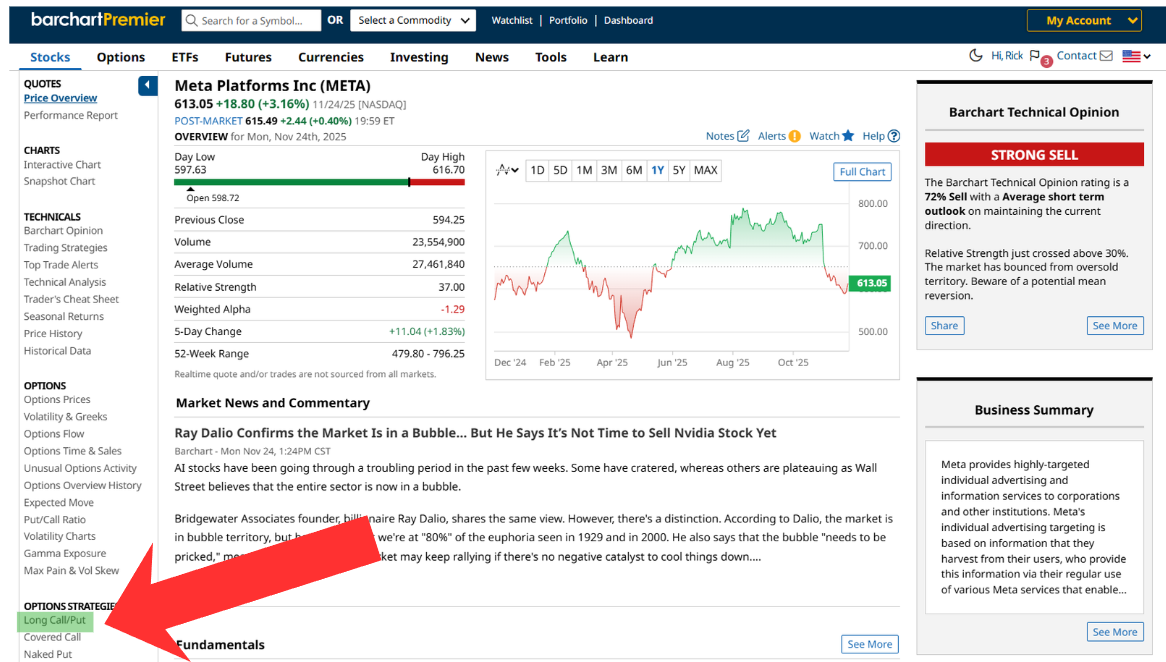This screenshot has width=1166, height=662.
Task: Open the Futures menu tab
Action: pos(248,57)
